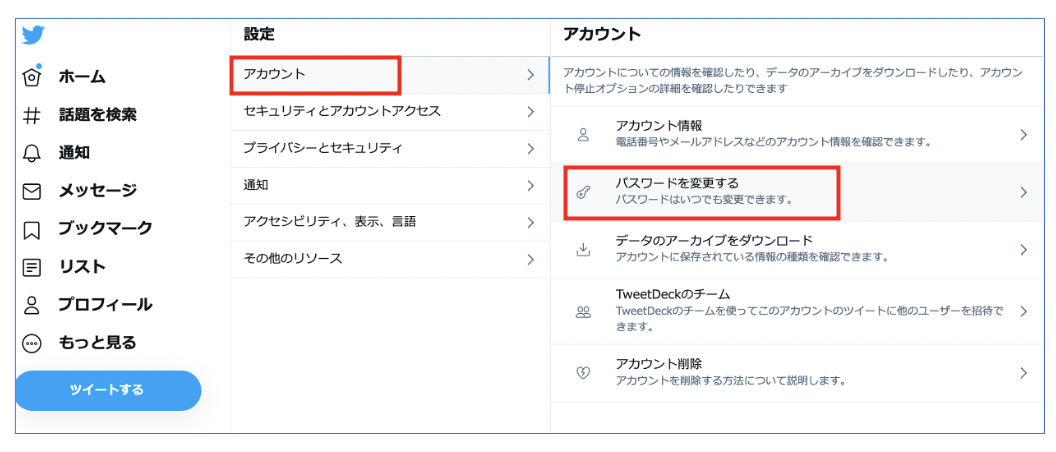The height and width of the screenshot is (452, 1056).
Task: Click the broken heart icon beside アカウント削除
Action: [x=583, y=373]
